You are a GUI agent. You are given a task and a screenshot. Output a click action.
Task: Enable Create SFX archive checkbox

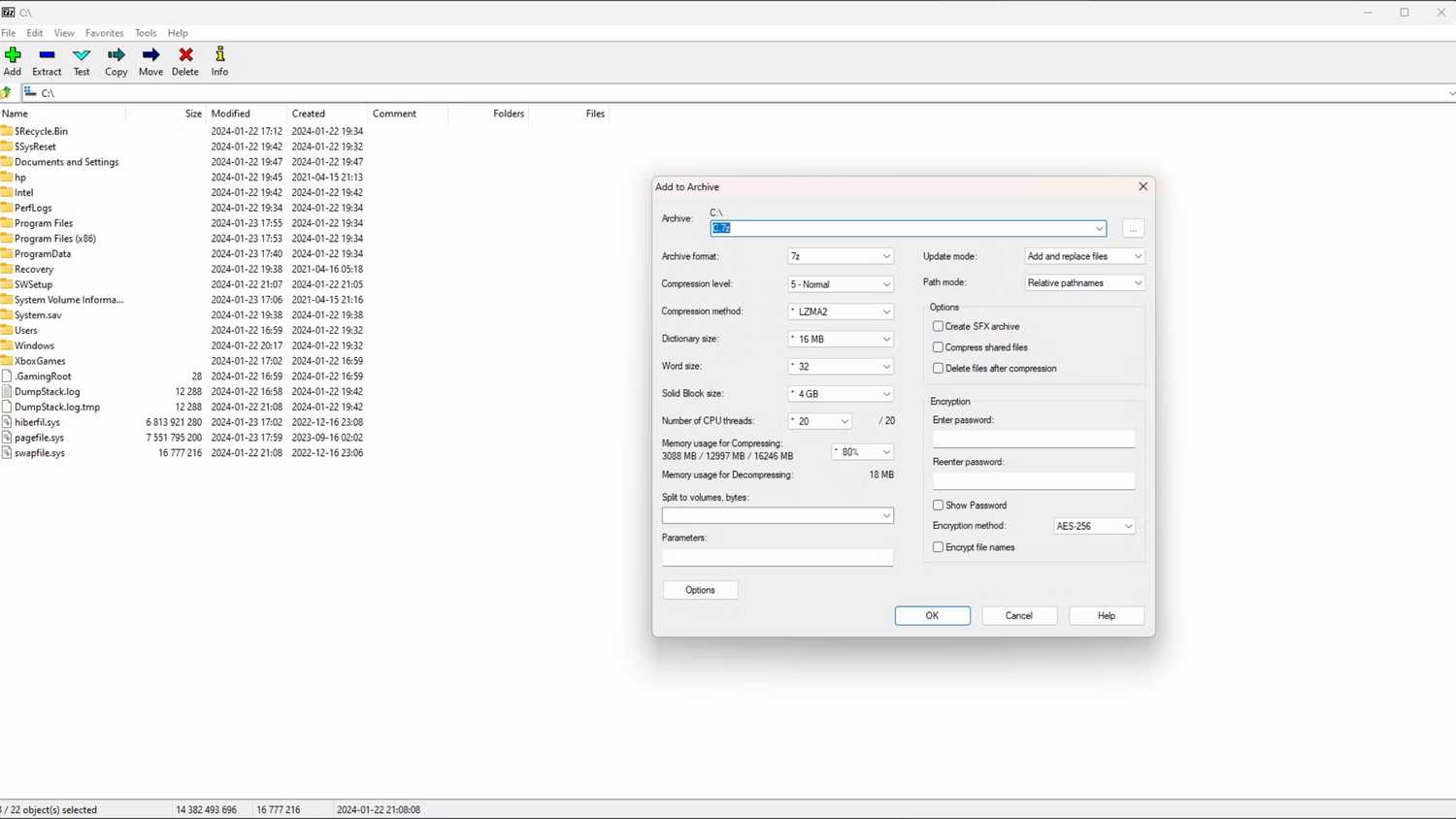point(938,327)
